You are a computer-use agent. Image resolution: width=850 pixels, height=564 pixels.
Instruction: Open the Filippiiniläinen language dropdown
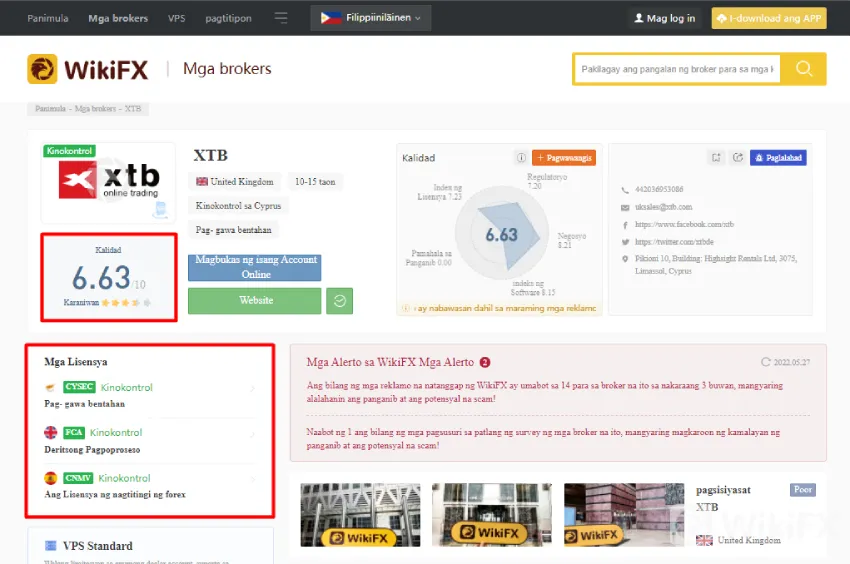pos(371,18)
